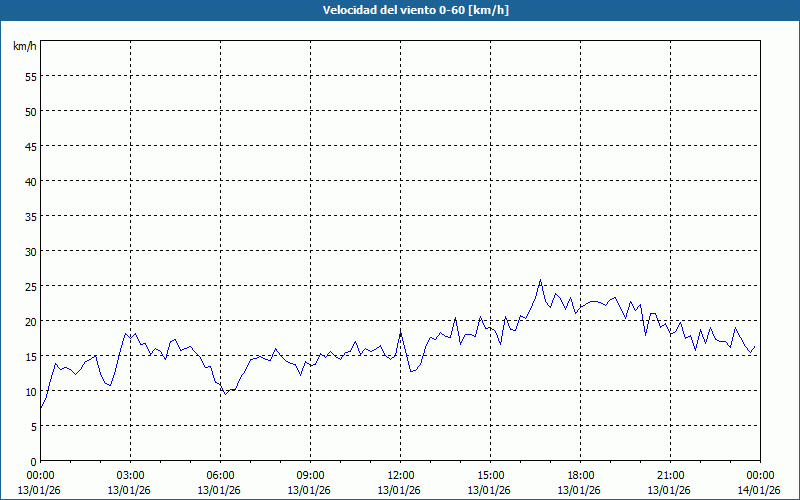Image resolution: width=800 pixels, height=500 pixels.
Task: Click the 5 label on the y-axis
Action: coord(33,426)
